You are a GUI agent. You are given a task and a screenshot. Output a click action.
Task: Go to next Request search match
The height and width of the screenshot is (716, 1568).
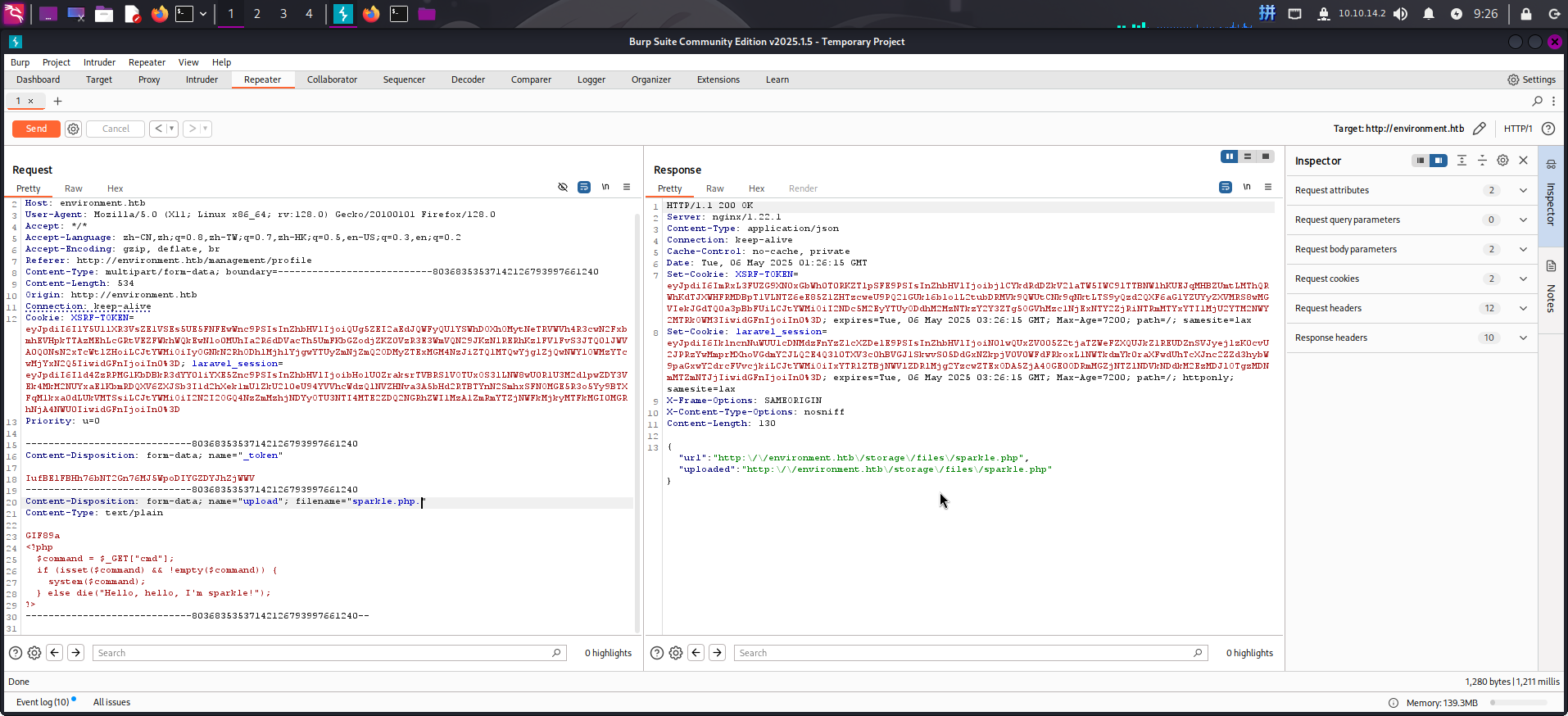point(75,653)
